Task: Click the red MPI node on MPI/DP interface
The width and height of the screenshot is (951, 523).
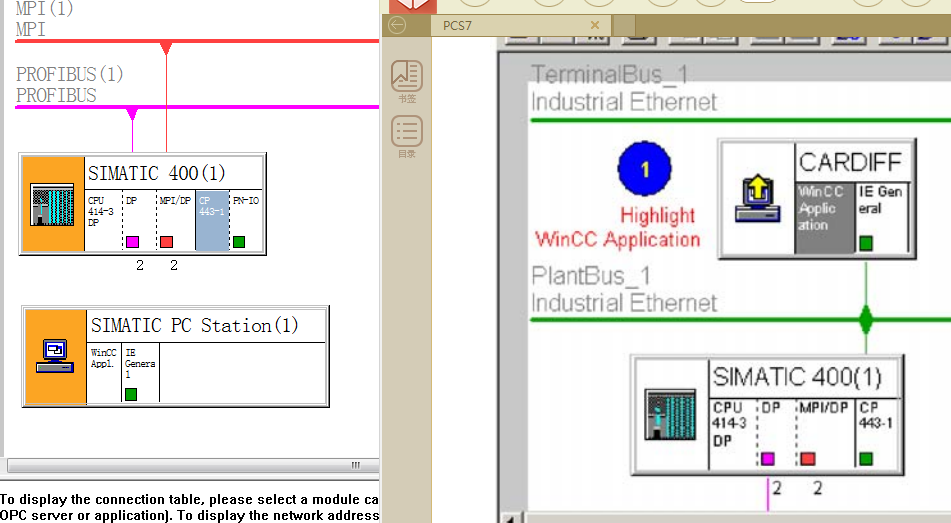Action: click(x=167, y=242)
